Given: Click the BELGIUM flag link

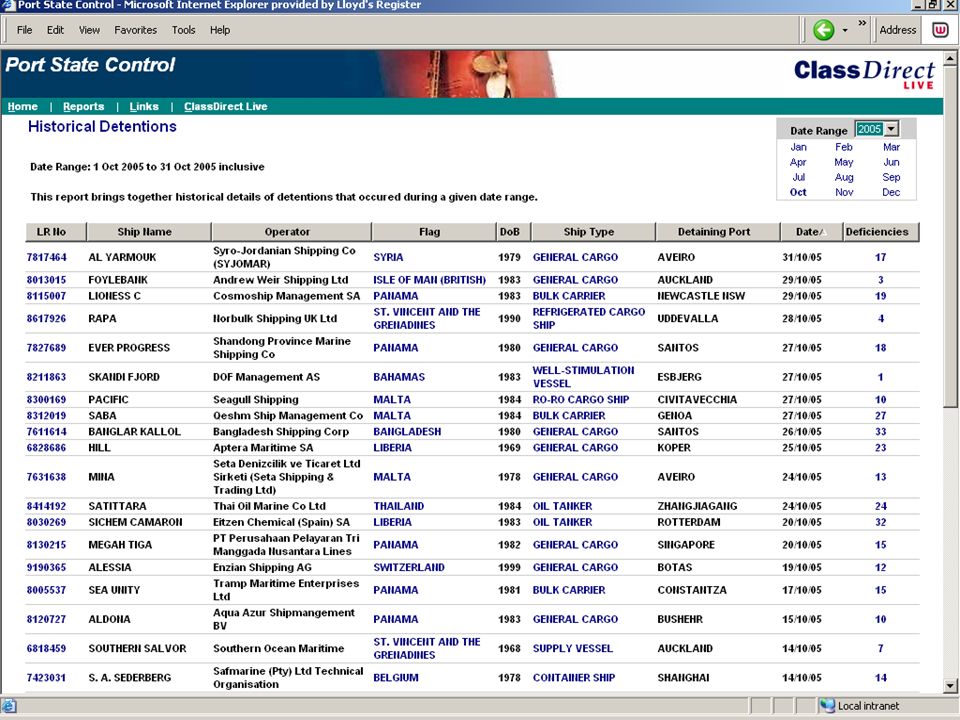Looking at the screenshot, I should click(396, 678).
